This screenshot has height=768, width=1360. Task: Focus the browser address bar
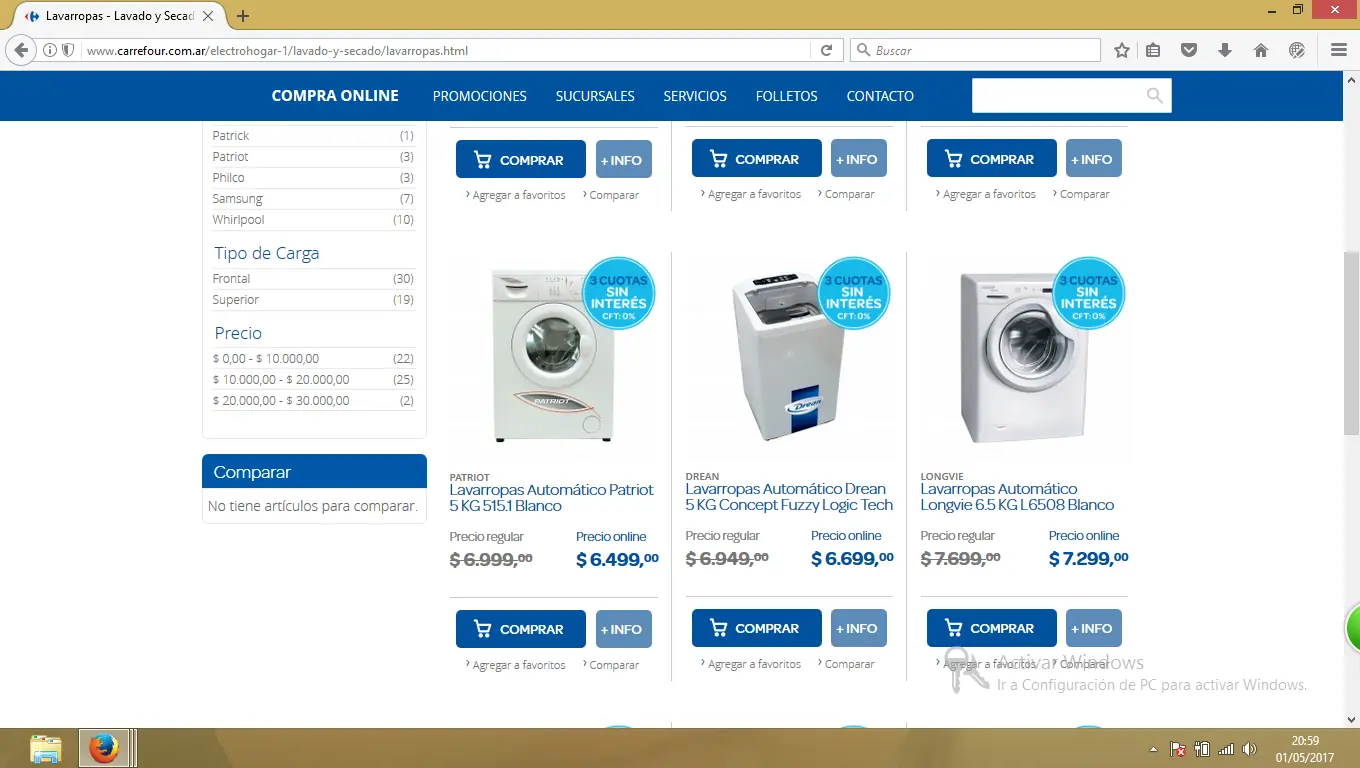446,50
